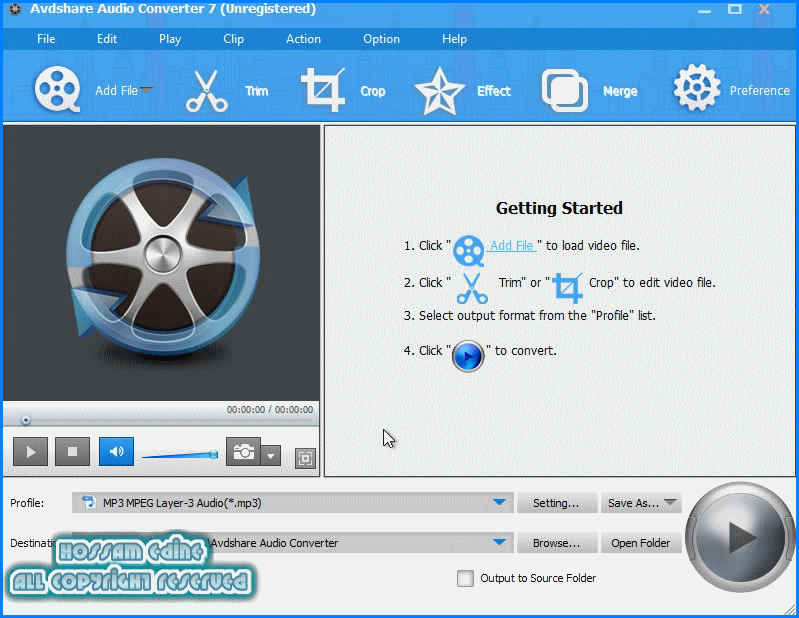Viewport: 799px width, 618px height.
Task: Expand the Add File dropdown arrow
Action: coord(147,90)
